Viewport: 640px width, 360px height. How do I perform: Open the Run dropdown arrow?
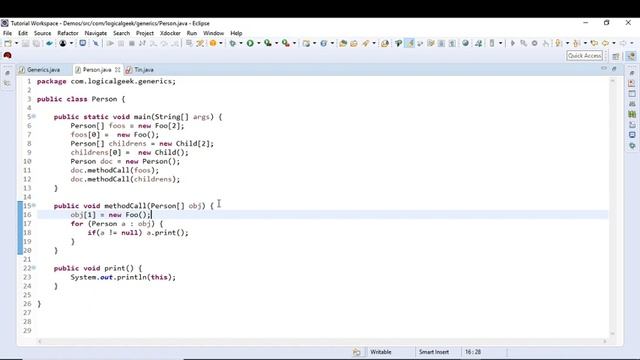point(259,43)
